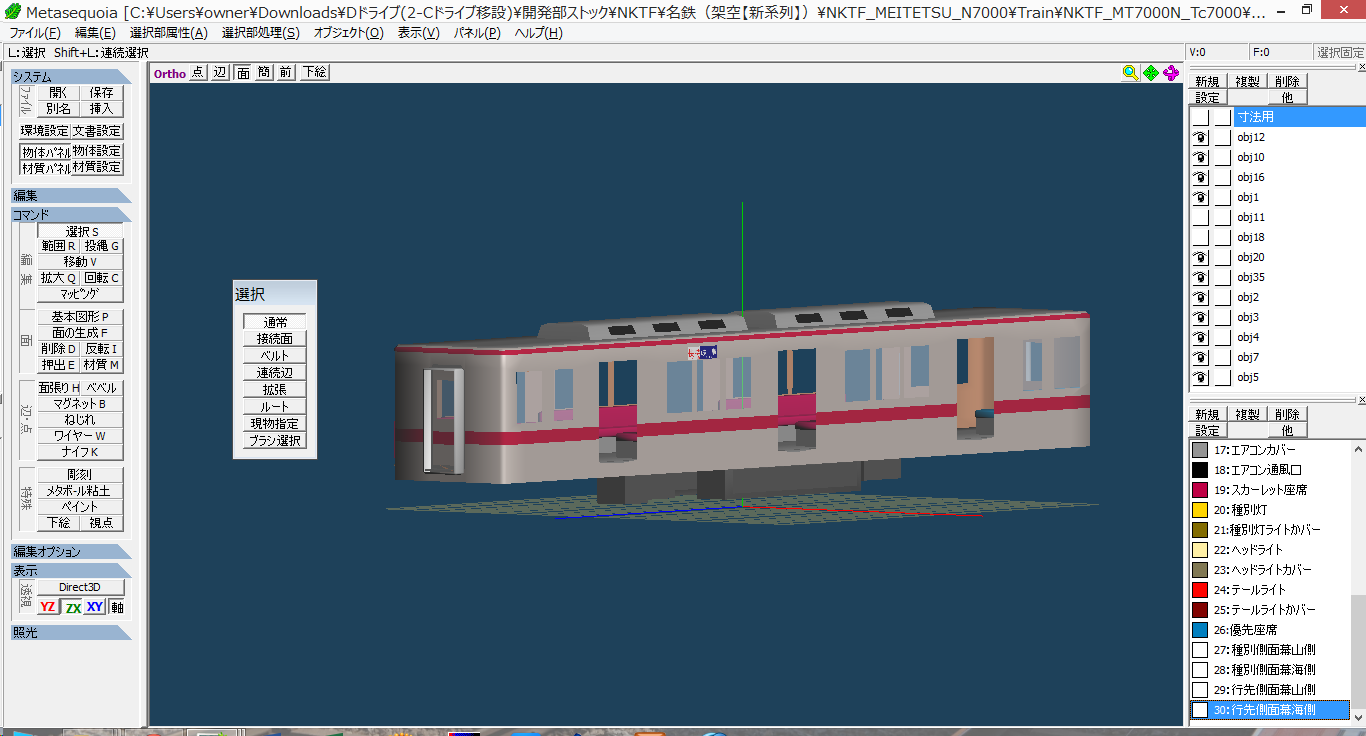Collapse the 表示 panel header
This screenshot has width=1366, height=736.
(71, 571)
